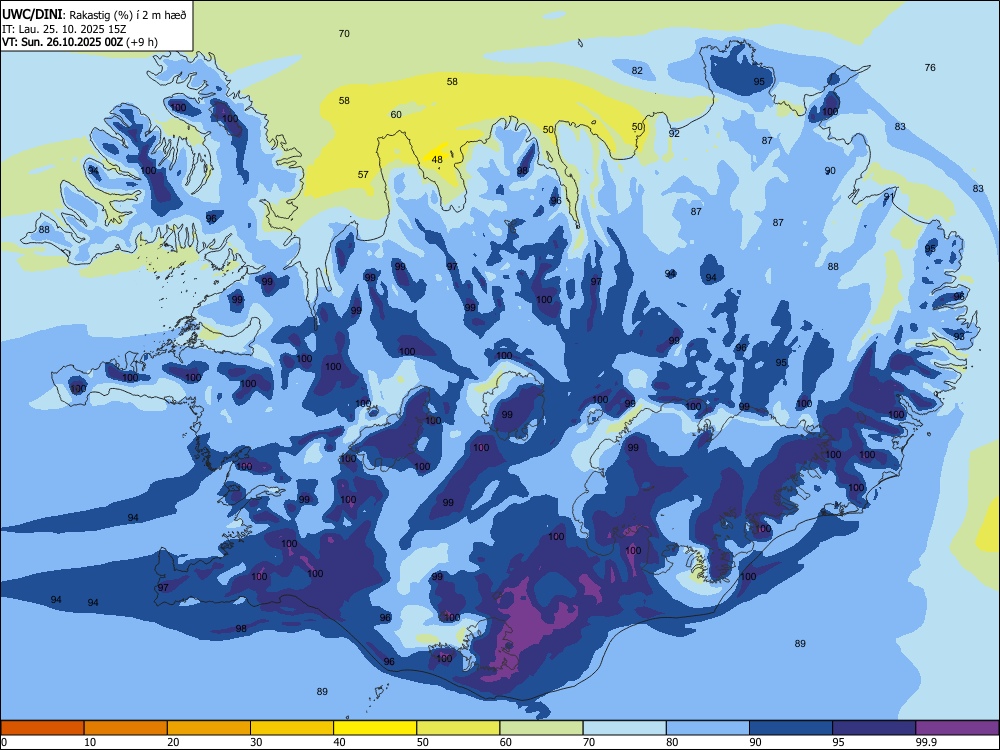Click the legend label 10
Image resolution: width=1000 pixels, height=750 pixels.
point(90,742)
